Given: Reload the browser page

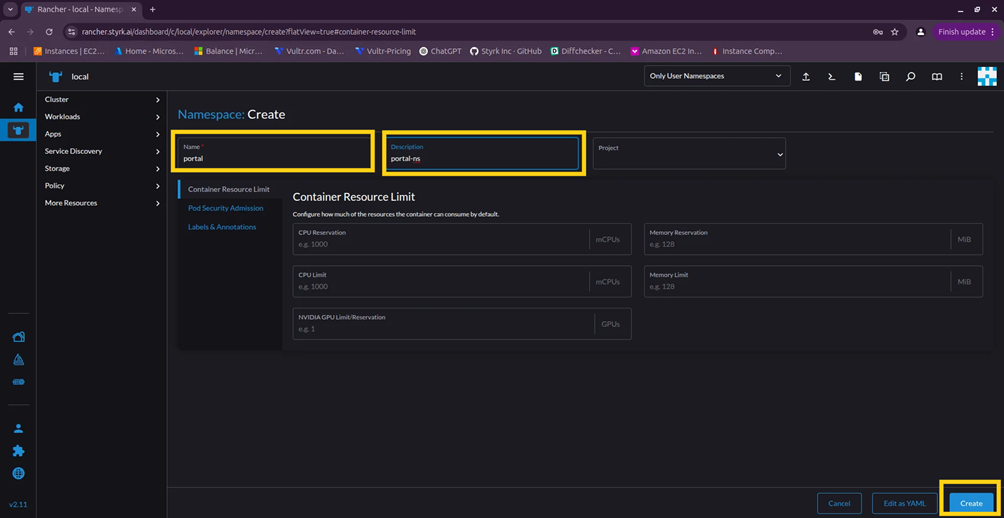Looking at the screenshot, I should 49,31.
